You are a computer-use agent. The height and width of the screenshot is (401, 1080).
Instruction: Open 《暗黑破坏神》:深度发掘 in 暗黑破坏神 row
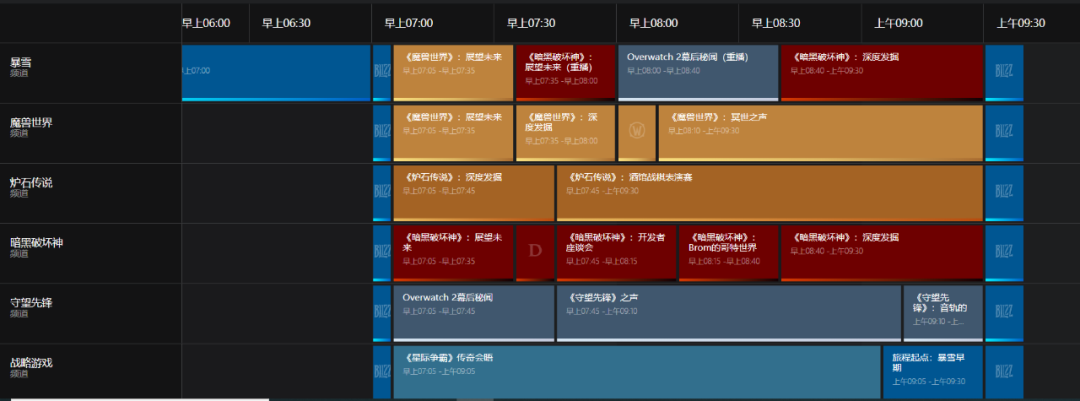[882, 253]
